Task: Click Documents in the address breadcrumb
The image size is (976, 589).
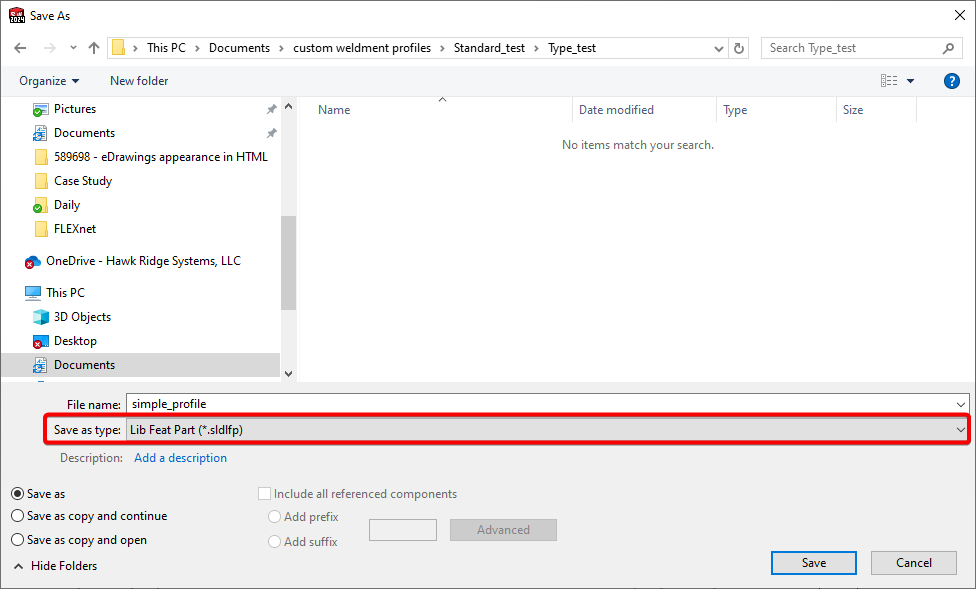Action: click(240, 48)
